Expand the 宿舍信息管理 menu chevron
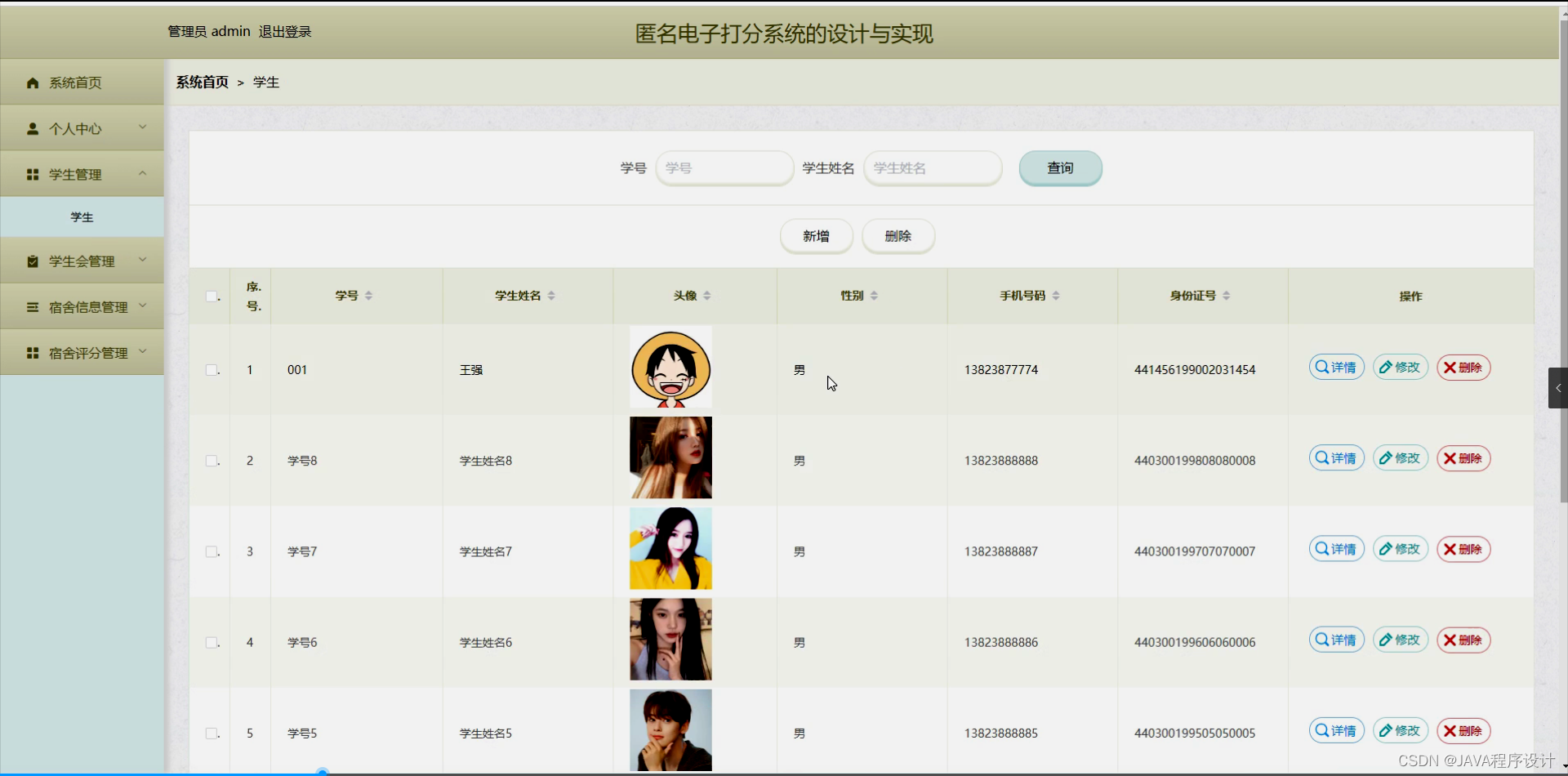 click(143, 305)
